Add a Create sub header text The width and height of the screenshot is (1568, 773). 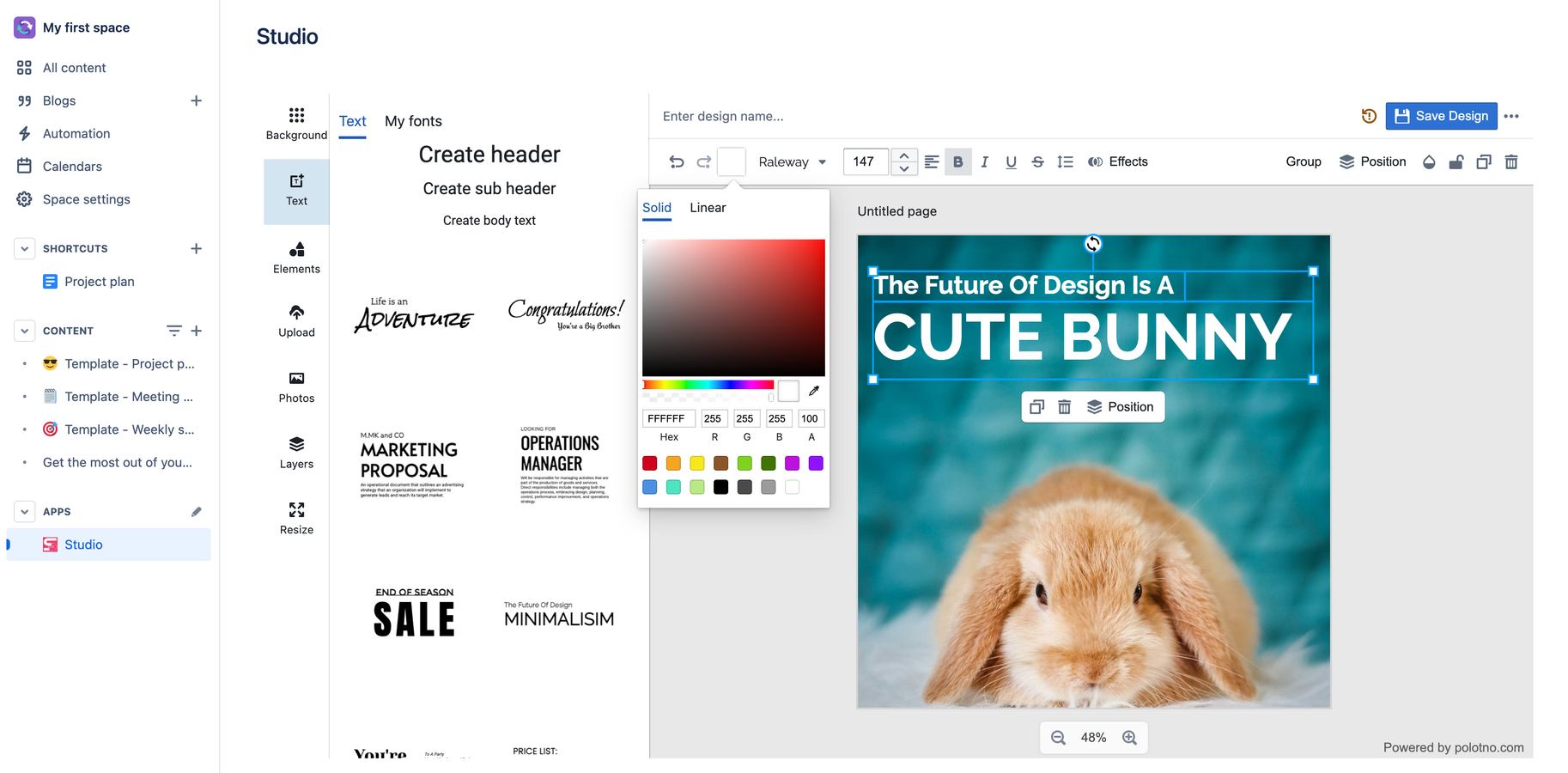[x=489, y=189]
